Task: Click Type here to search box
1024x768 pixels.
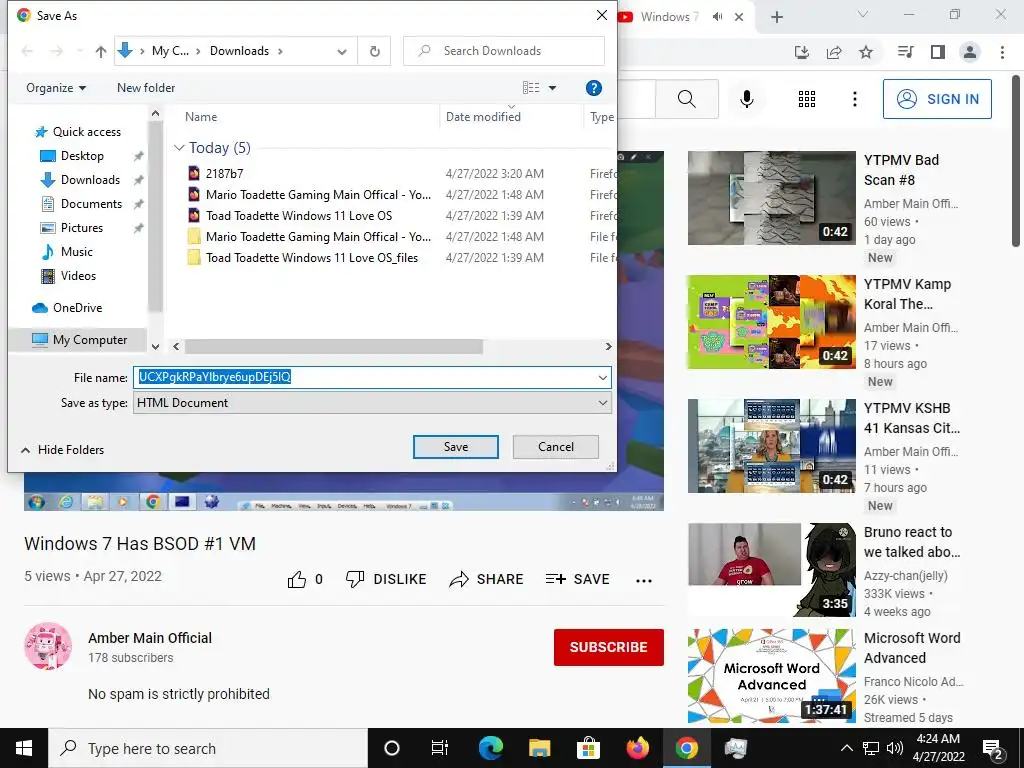Action: coord(209,748)
